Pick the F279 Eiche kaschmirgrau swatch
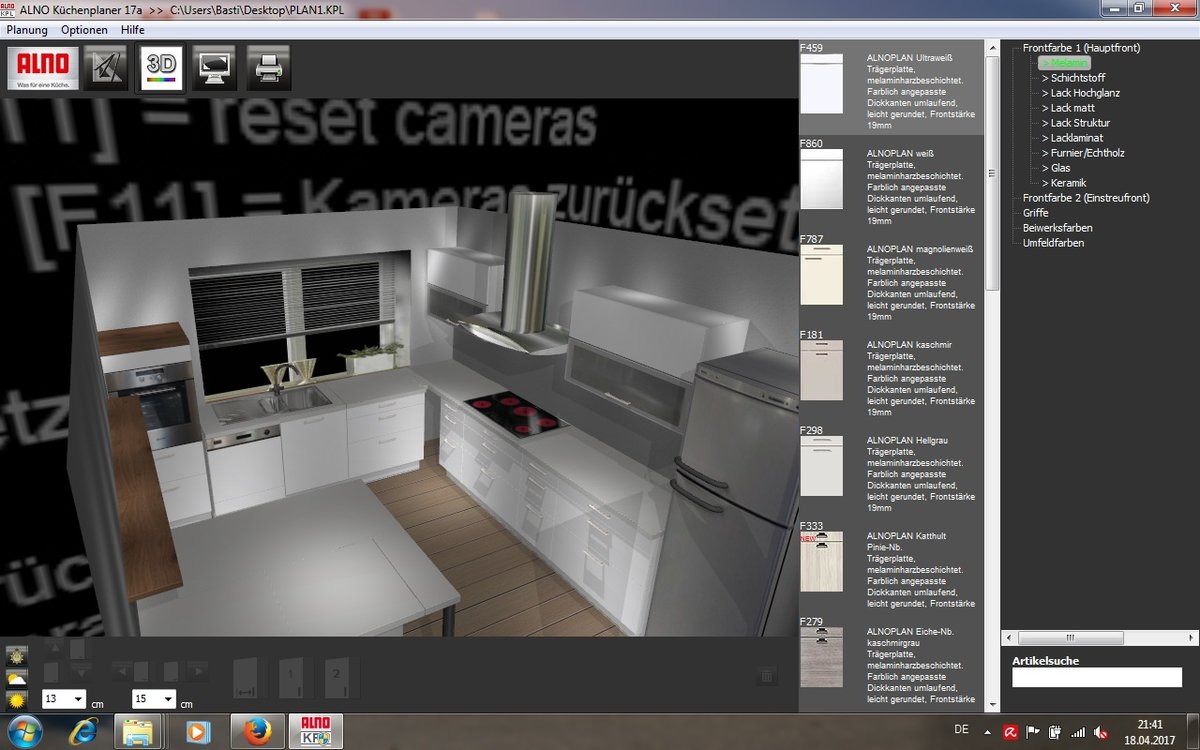The height and width of the screenshot is (750, 1200). (x=821, y=657)
